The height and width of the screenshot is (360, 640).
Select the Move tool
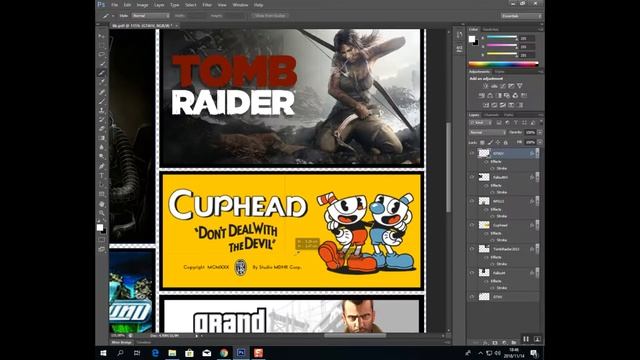(101, 36)
